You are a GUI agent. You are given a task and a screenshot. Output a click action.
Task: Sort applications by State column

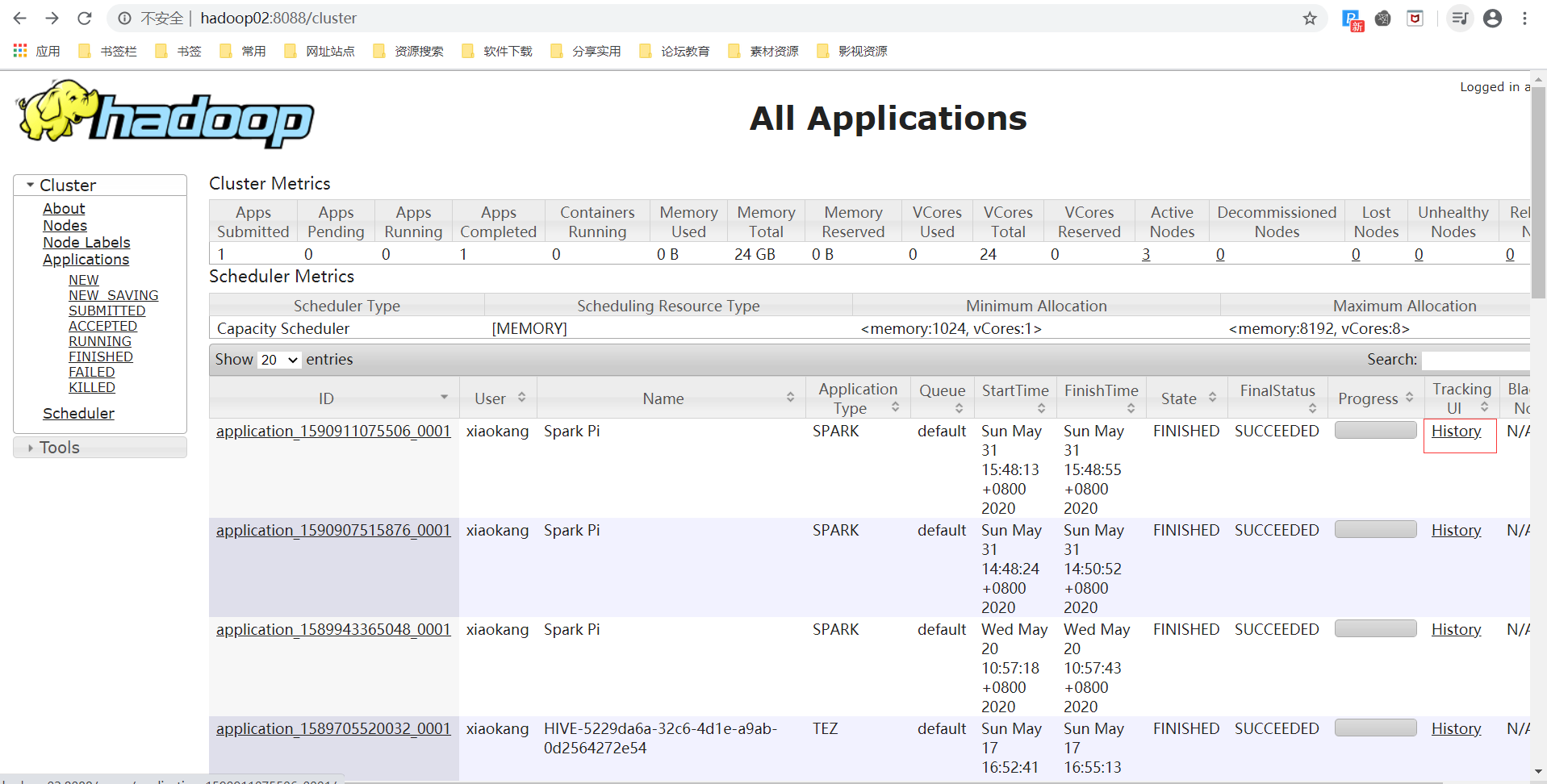tap(1212, 398)
